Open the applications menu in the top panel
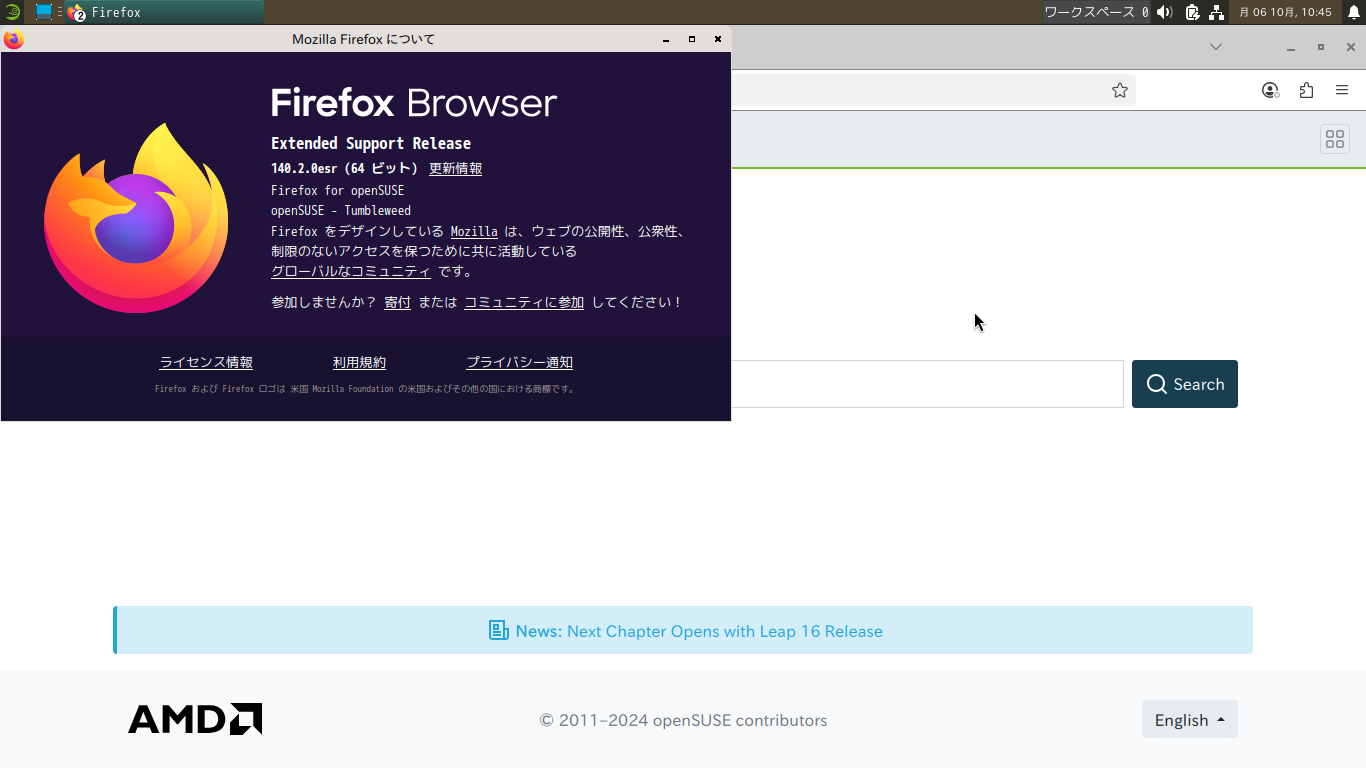 tap(12, 12)
